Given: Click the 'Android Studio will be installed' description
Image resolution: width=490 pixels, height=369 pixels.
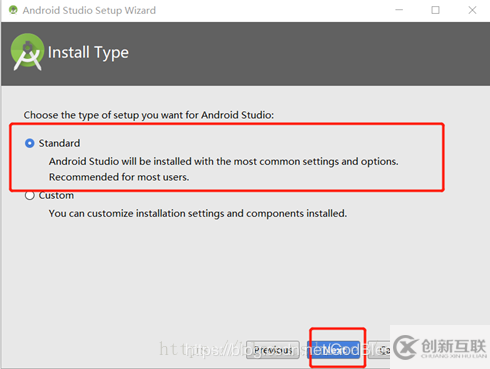Looking at the screenshot, I should [224, 161].
